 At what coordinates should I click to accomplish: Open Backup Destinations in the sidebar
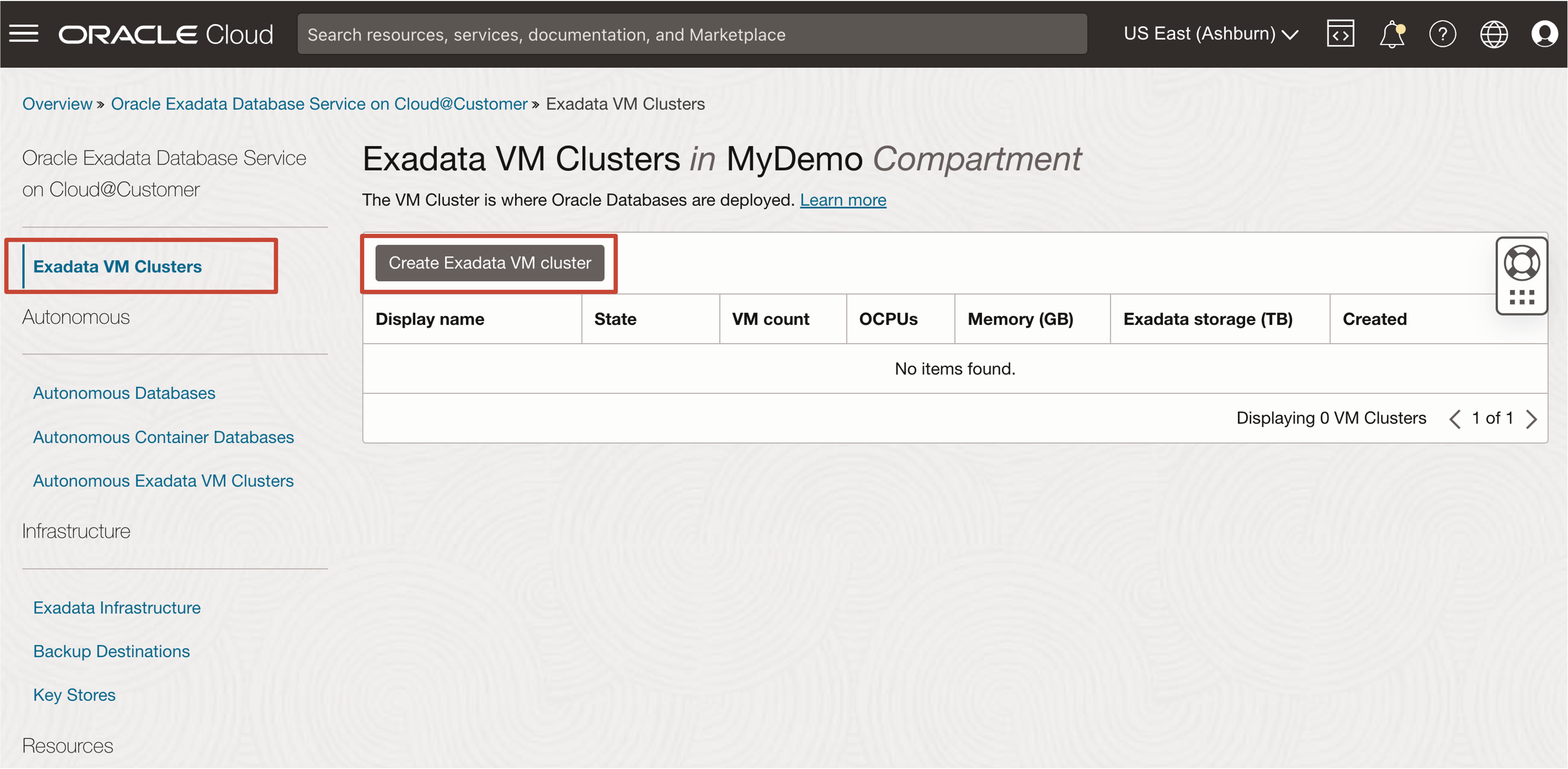[112, 651]
